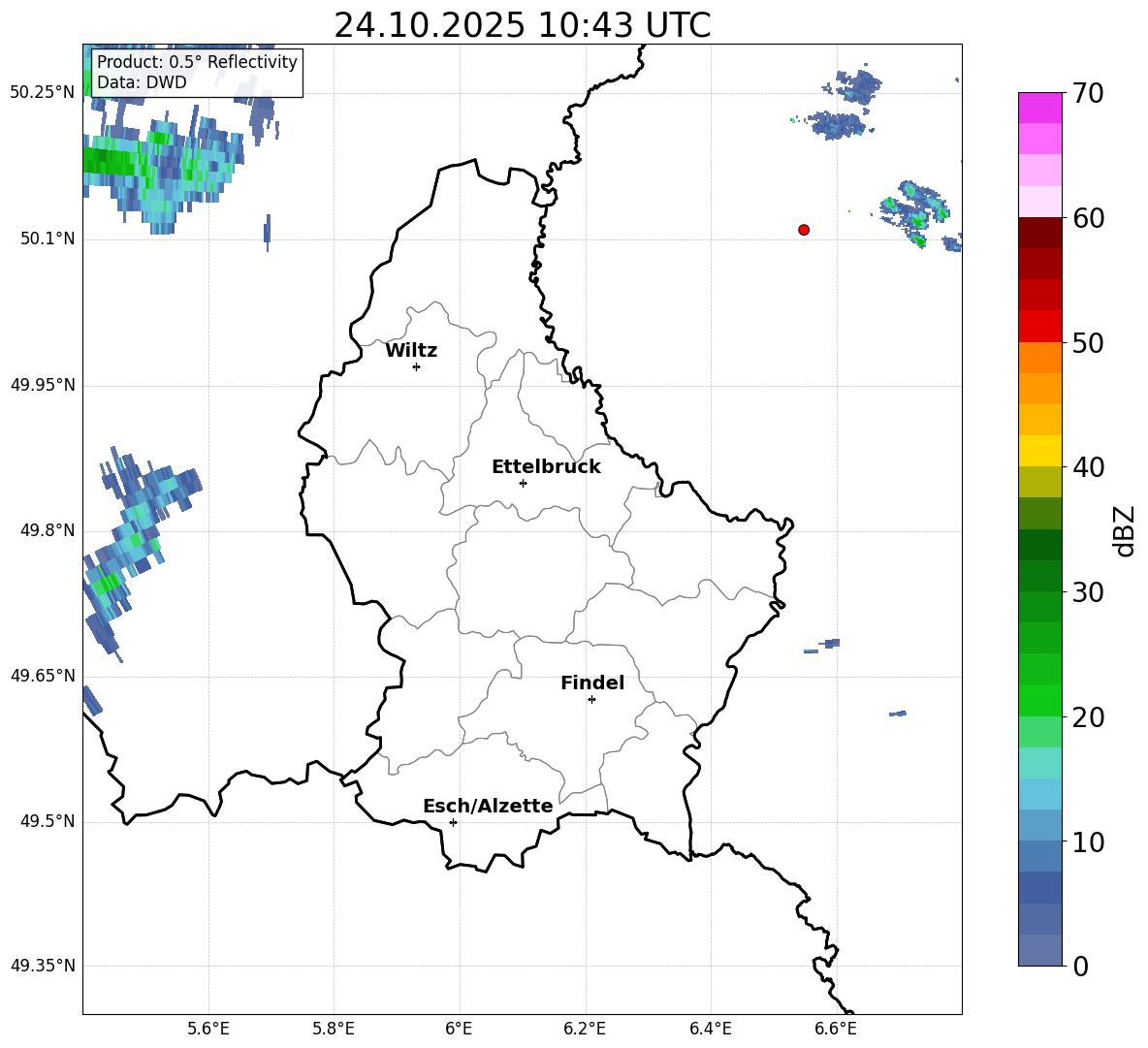Image resolution: width=1148 pixels, height=1048 pixels.
Task: Click the 6°E longitude label
Action: [x=459, y=1029]
